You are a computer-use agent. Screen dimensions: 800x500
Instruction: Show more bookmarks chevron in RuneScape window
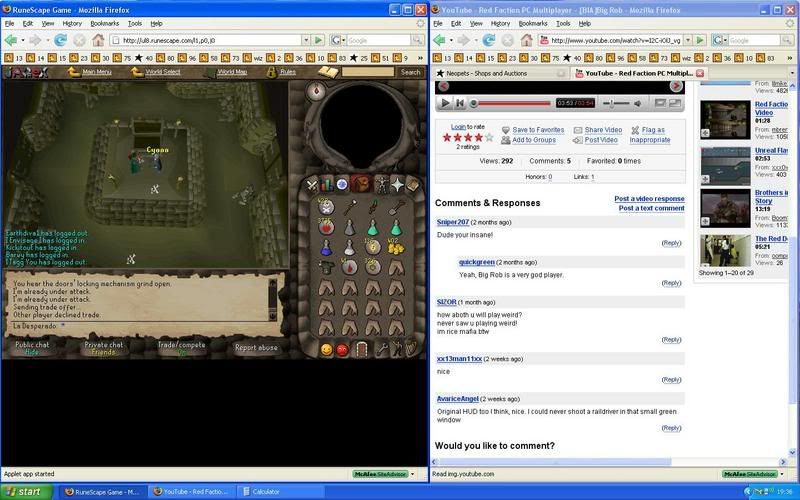420,58
